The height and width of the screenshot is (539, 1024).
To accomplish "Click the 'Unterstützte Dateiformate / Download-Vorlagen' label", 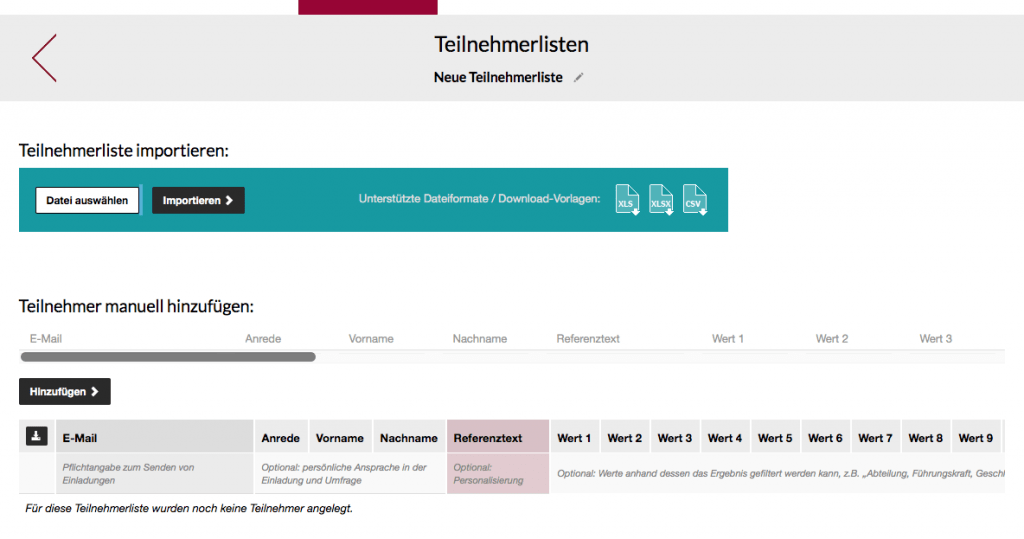I will (x=479, y=199).
